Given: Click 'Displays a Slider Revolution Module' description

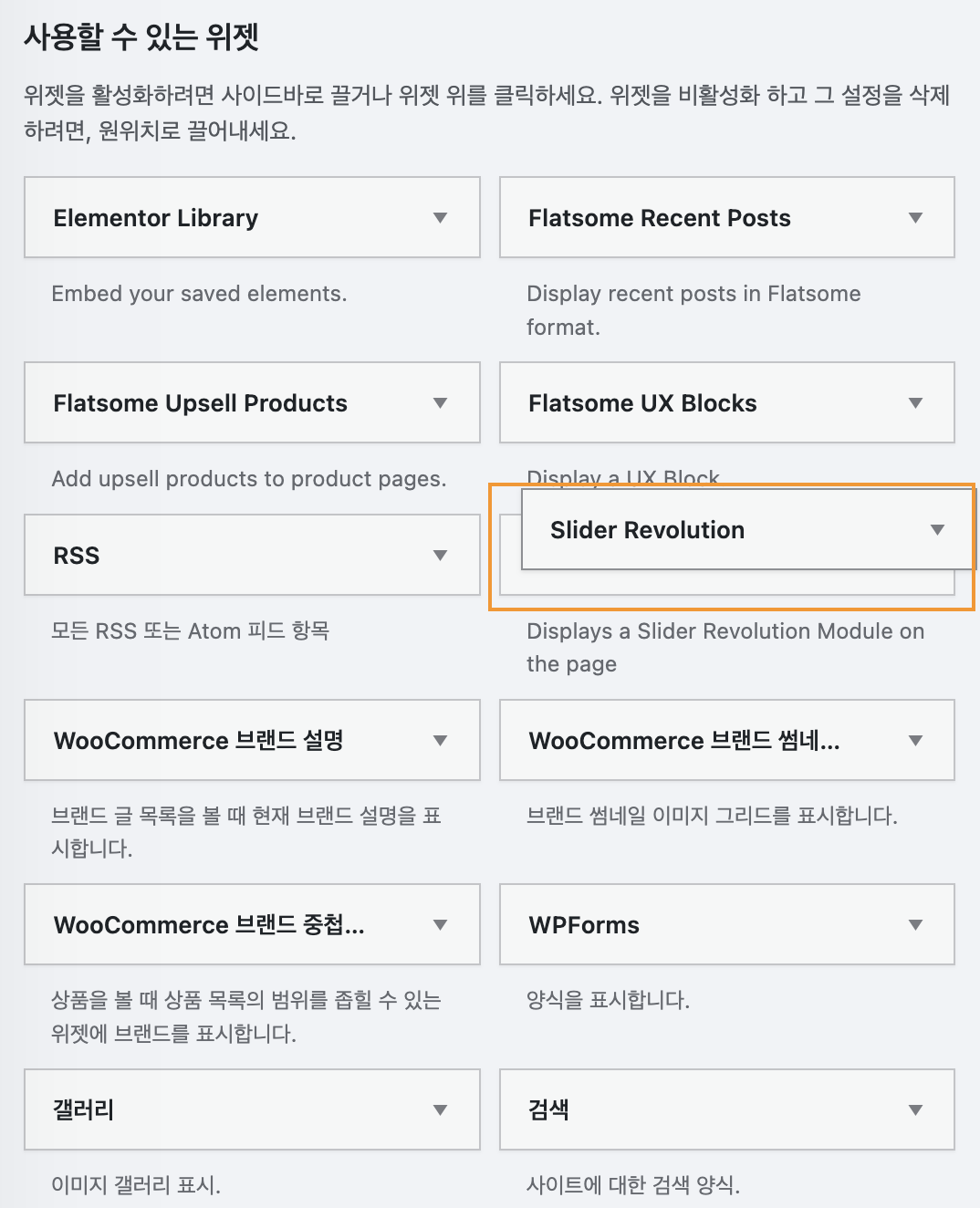Looking at the screenshot, I should click(725, 648).
